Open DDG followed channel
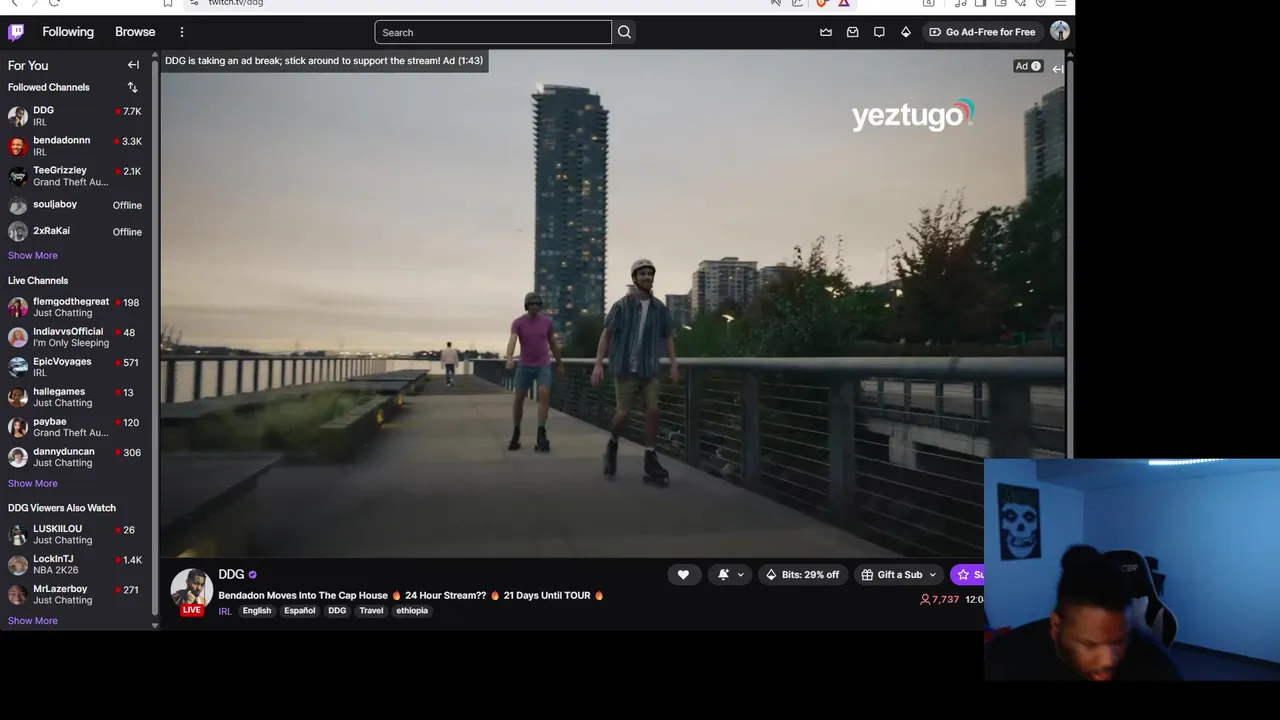Screen dimensions: 1280x720 pos(75,116)
